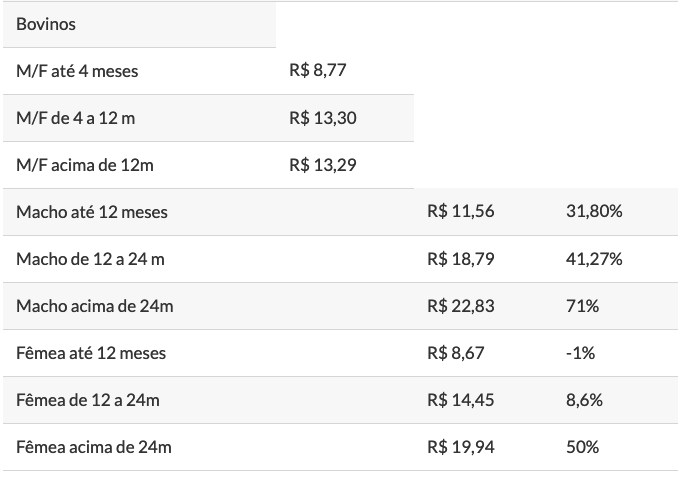Select the M/F de 4 a 12 m label

click(x=75, y=118)
